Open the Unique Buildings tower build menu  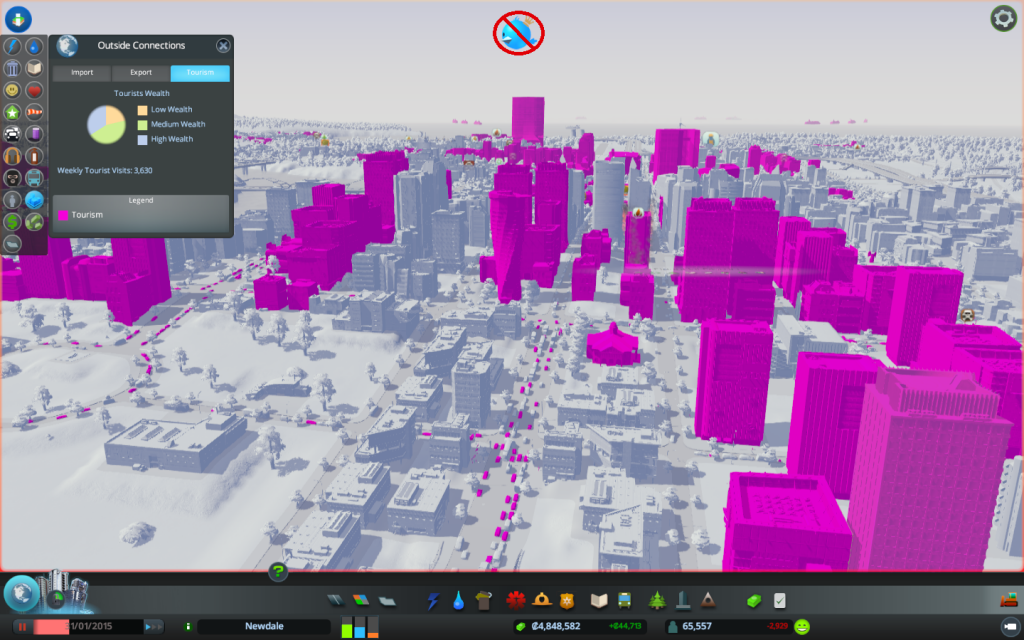point(682,600)
